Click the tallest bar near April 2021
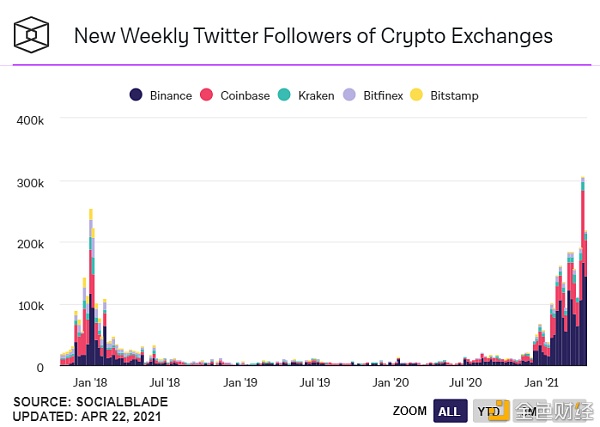This screenshot has height=427, width=600. pos(583,271)
